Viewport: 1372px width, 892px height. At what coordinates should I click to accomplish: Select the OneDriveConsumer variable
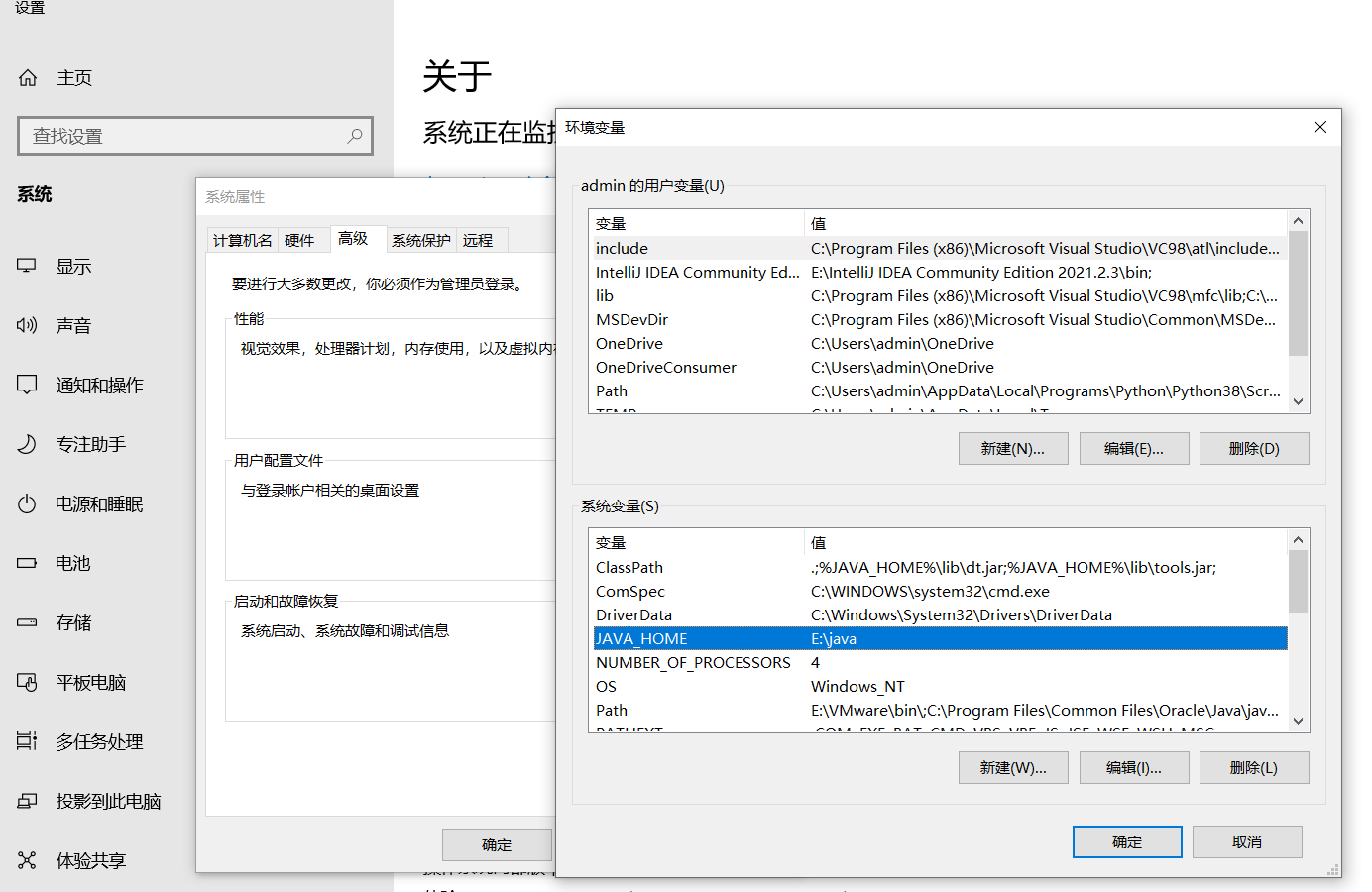939,367
